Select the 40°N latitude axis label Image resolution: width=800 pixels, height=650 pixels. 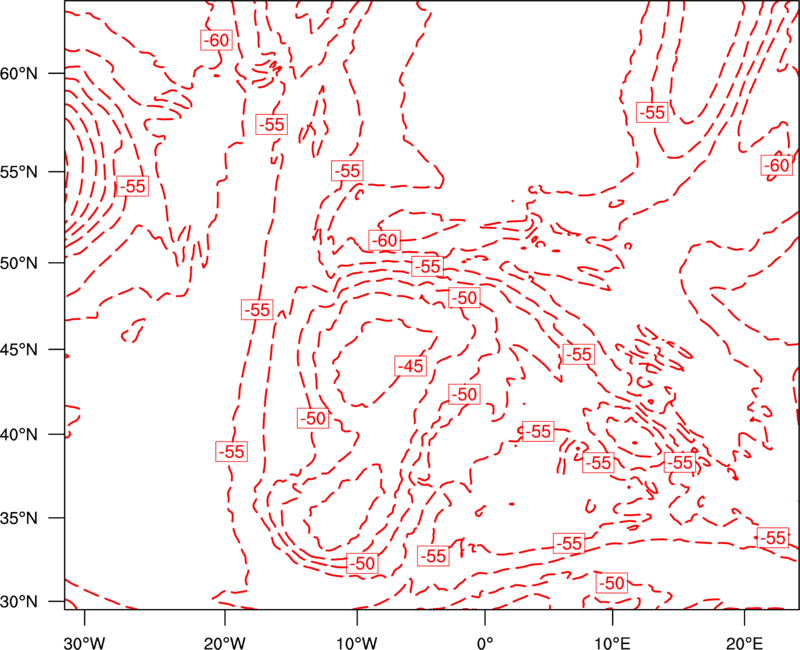click(x=19, y=434)
